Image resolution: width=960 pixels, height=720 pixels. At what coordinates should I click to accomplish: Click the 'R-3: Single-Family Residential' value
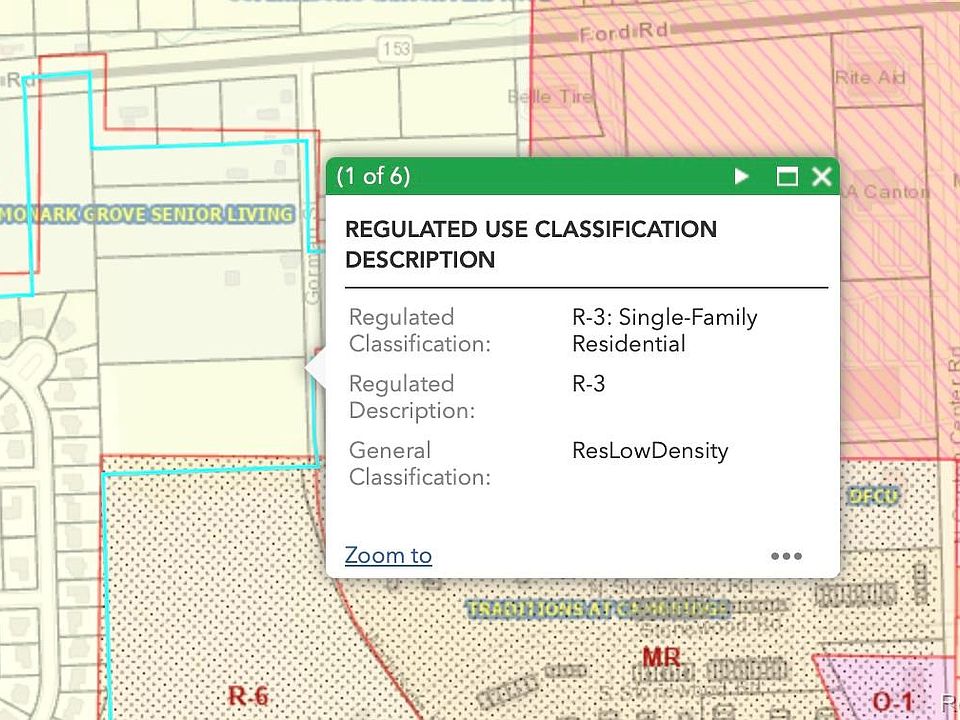pos(664,330)
